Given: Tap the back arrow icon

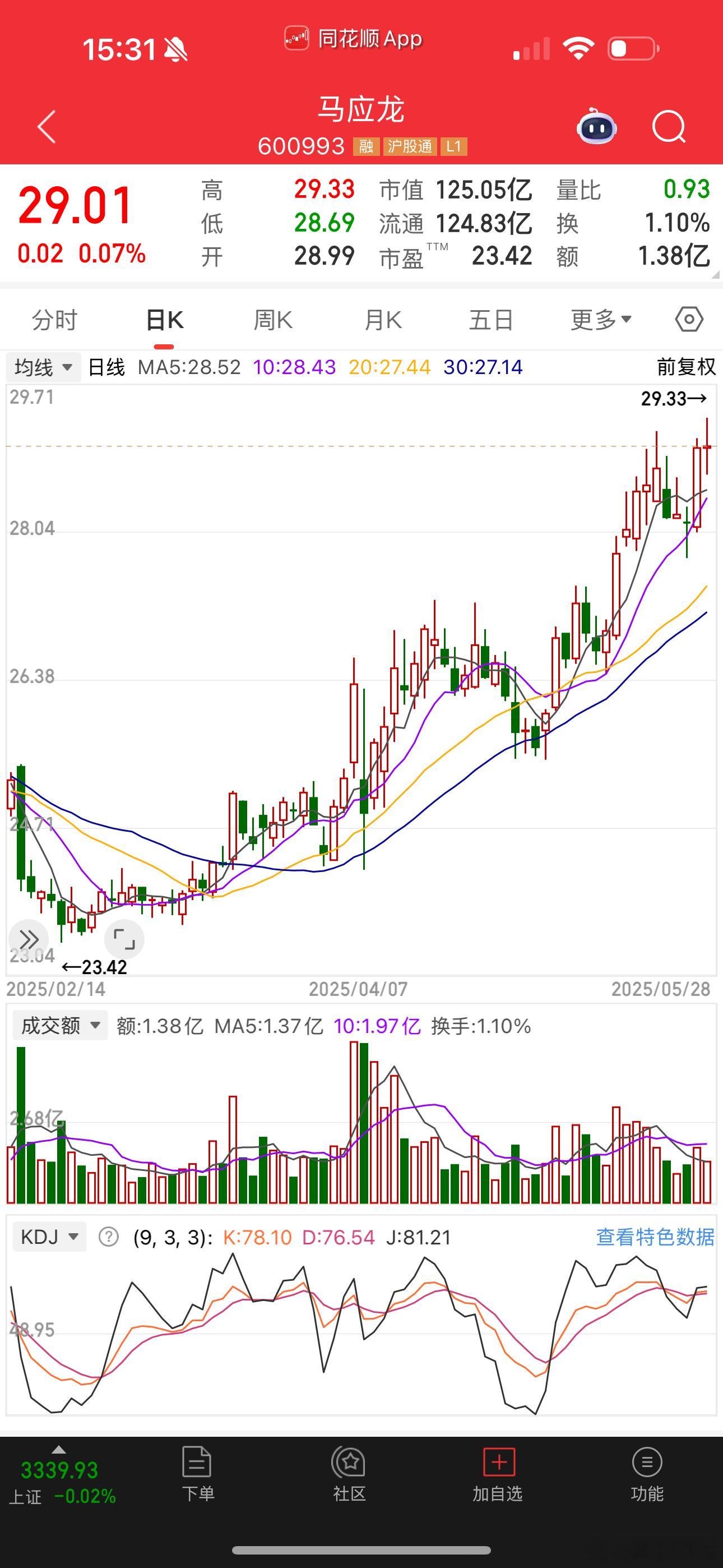Looking at the screenshot, I should click(x=47, y=127).
